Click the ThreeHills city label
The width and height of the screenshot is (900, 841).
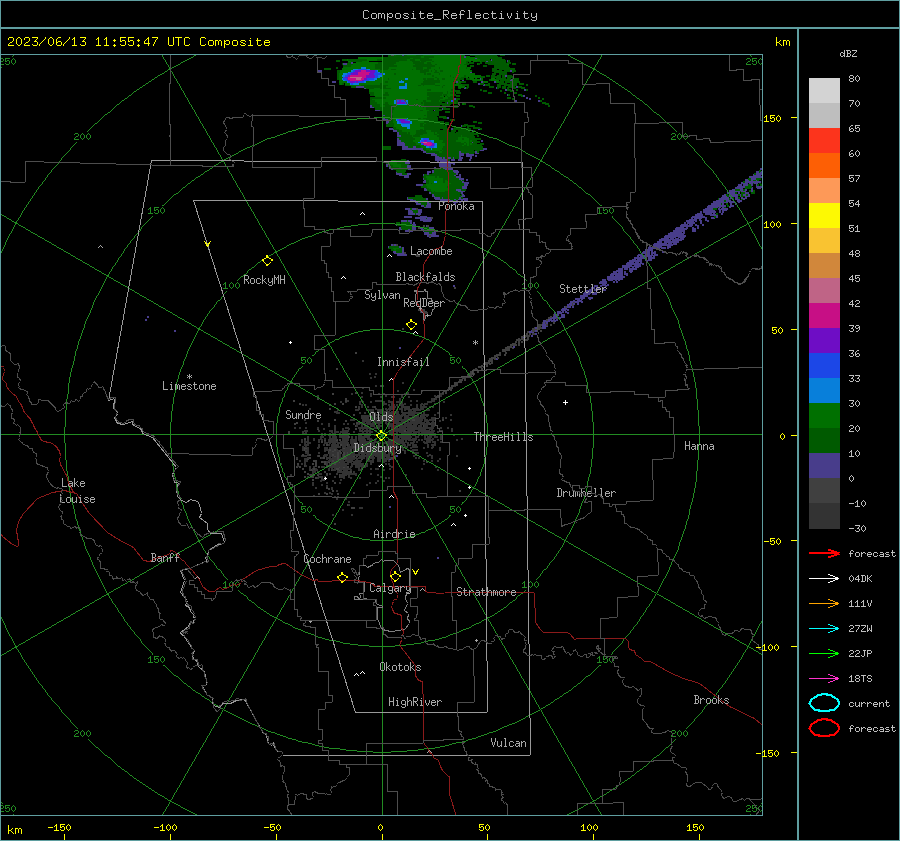[x=503, y=437]
